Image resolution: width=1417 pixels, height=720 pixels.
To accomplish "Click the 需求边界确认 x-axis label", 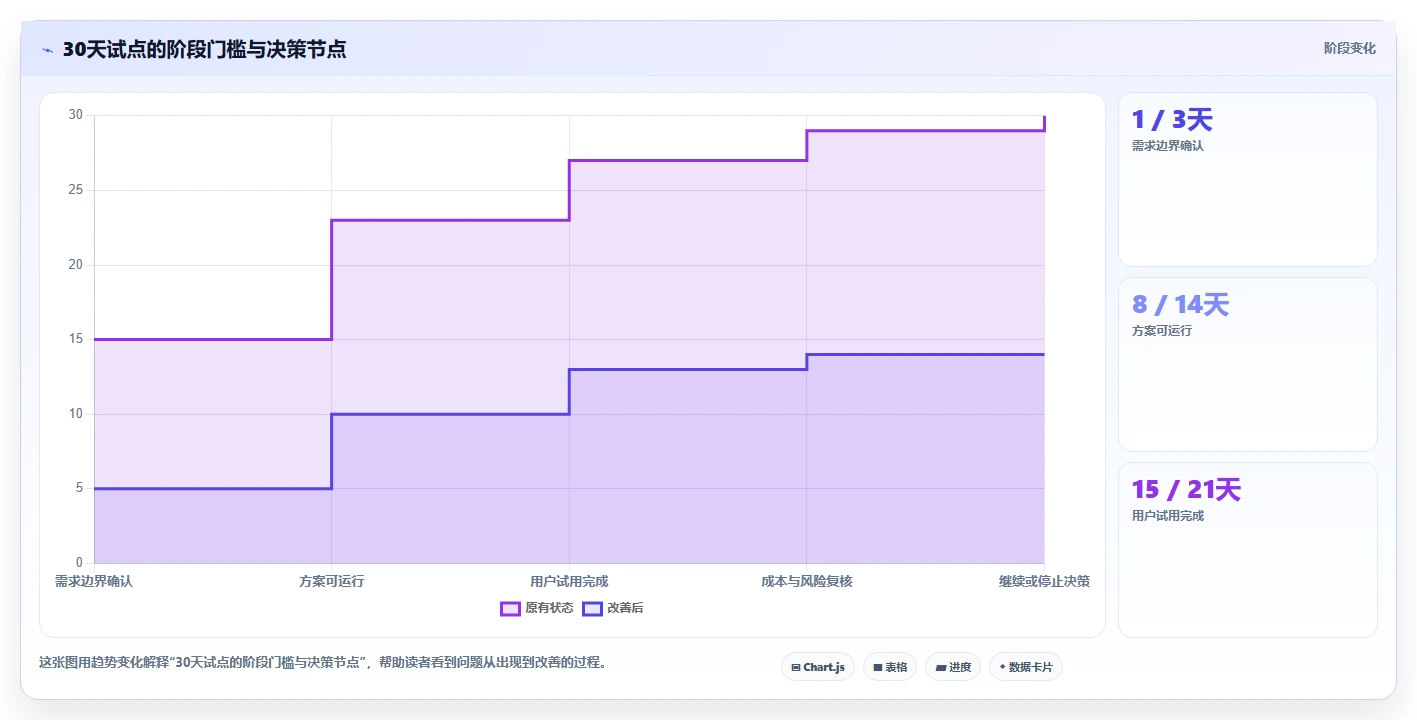I will click(94, 581).
